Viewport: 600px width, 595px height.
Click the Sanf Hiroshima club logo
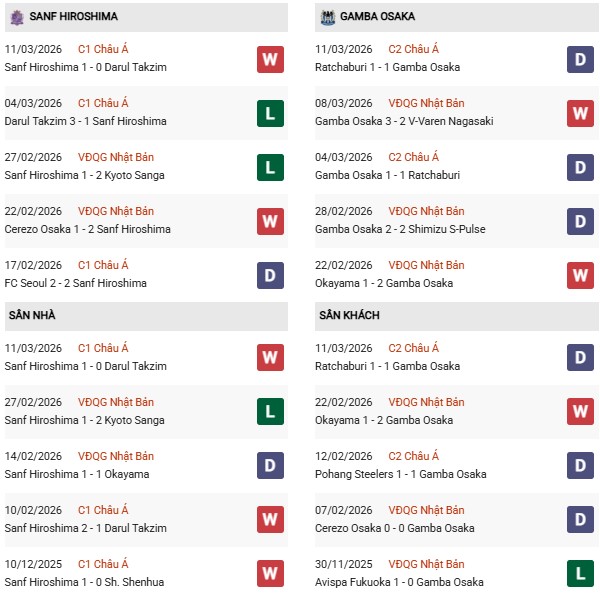[17, 17]
